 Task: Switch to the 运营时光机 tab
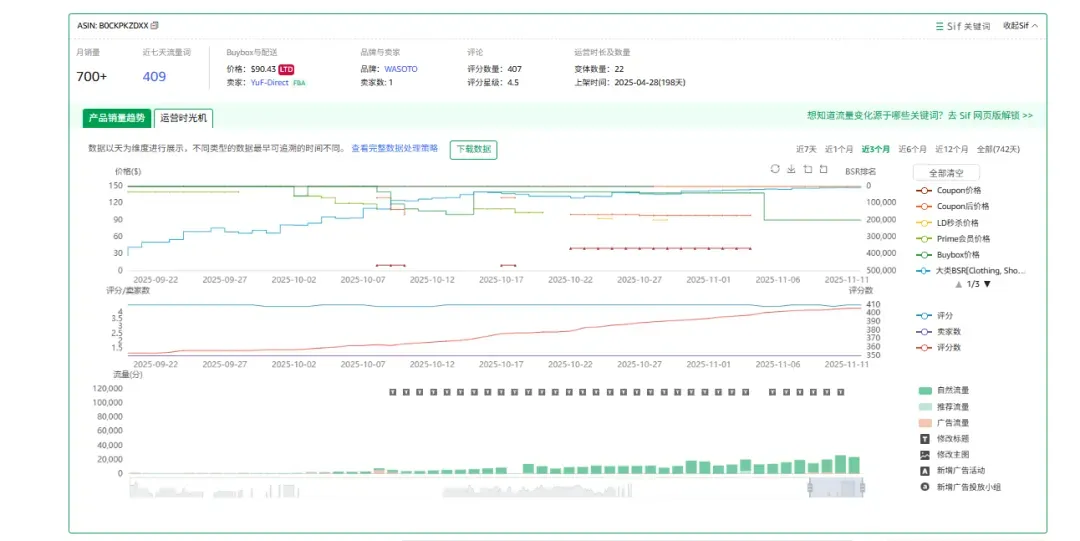point(183,118)
